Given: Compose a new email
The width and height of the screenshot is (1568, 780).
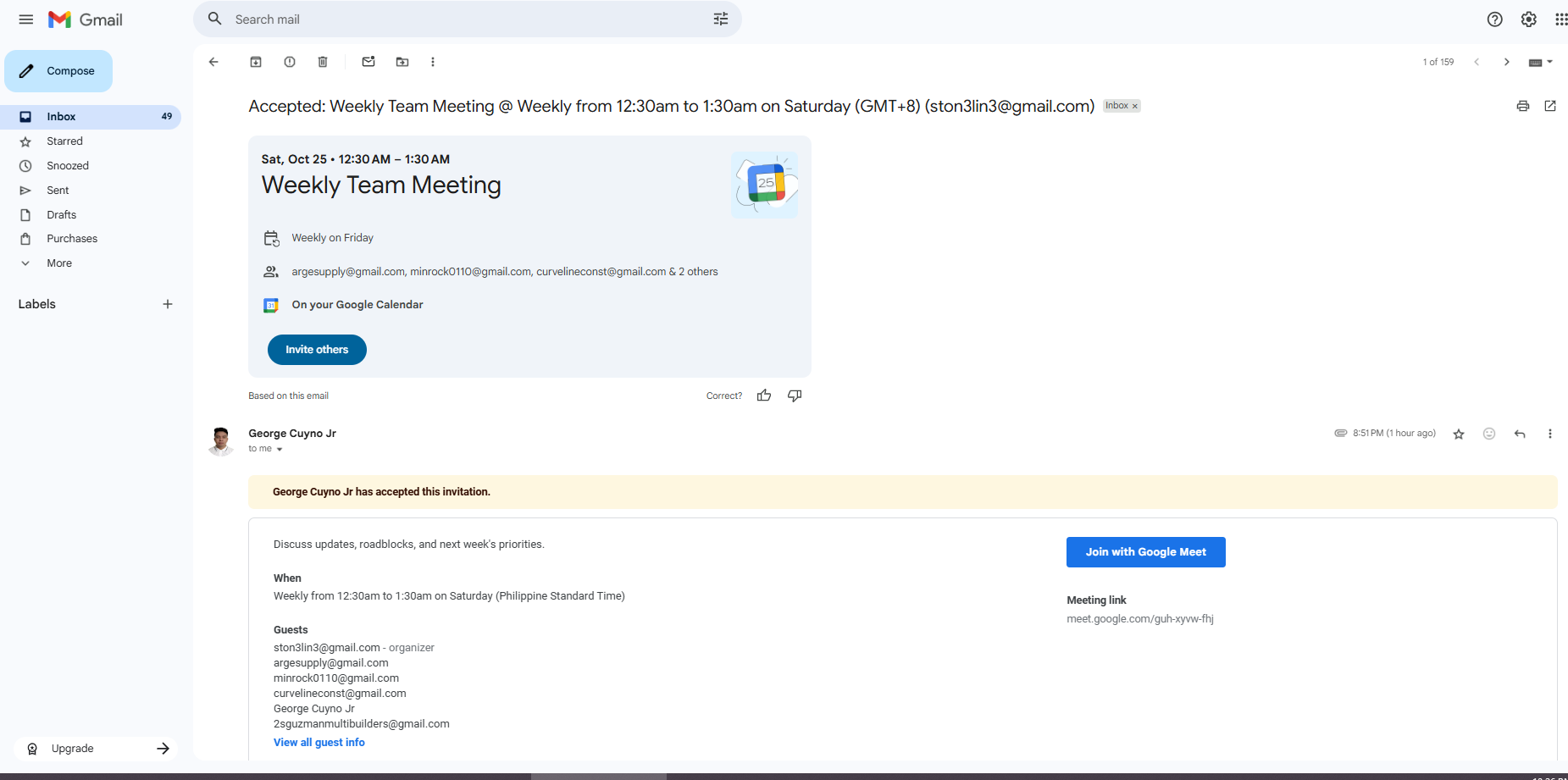Looking at the screenshot, I should pos(58,71).
